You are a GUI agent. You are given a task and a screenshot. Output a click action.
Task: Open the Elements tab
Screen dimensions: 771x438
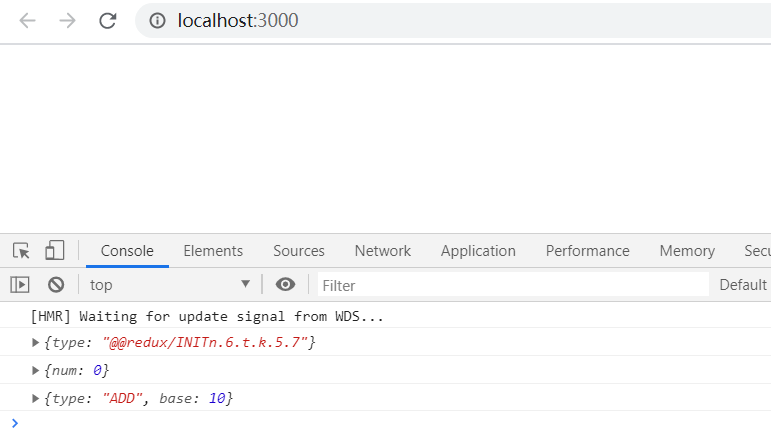213,251
